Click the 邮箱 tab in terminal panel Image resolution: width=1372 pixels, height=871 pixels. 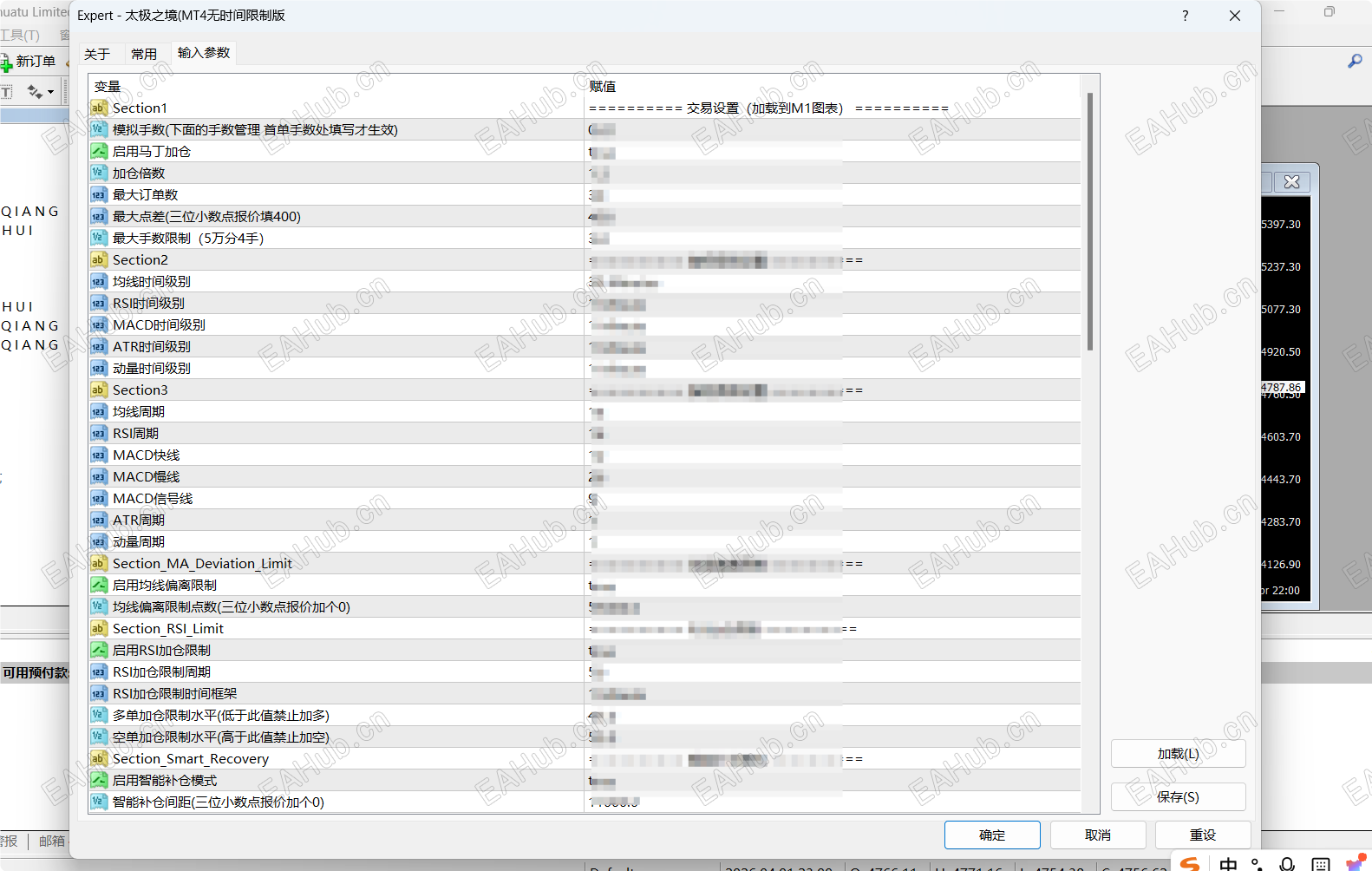[51, 841]
